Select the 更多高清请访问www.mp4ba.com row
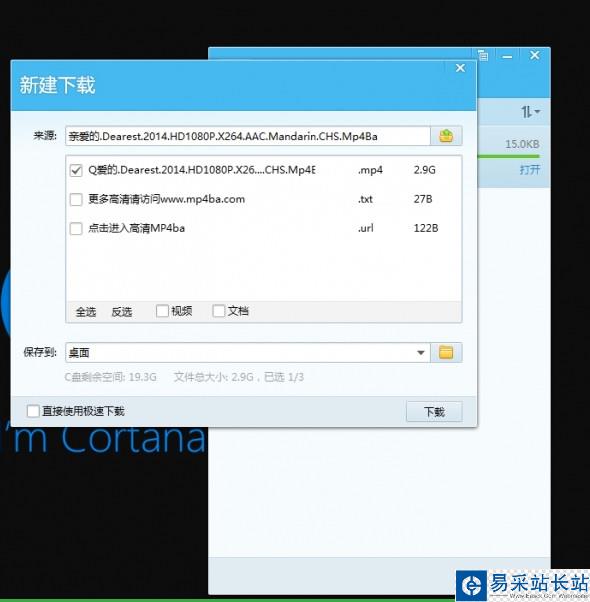 [167, 199]
